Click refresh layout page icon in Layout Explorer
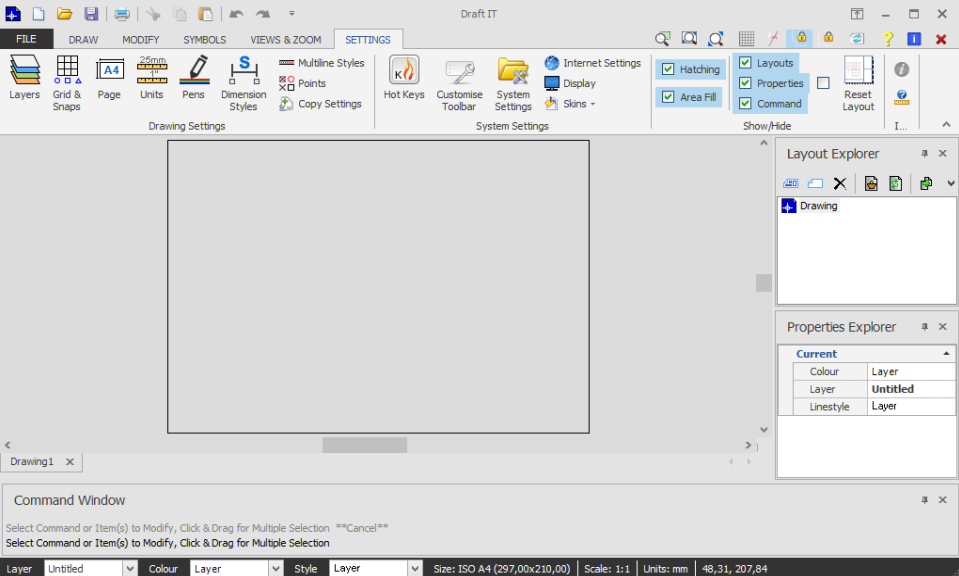Screen dimensions: 959x576 895,183
